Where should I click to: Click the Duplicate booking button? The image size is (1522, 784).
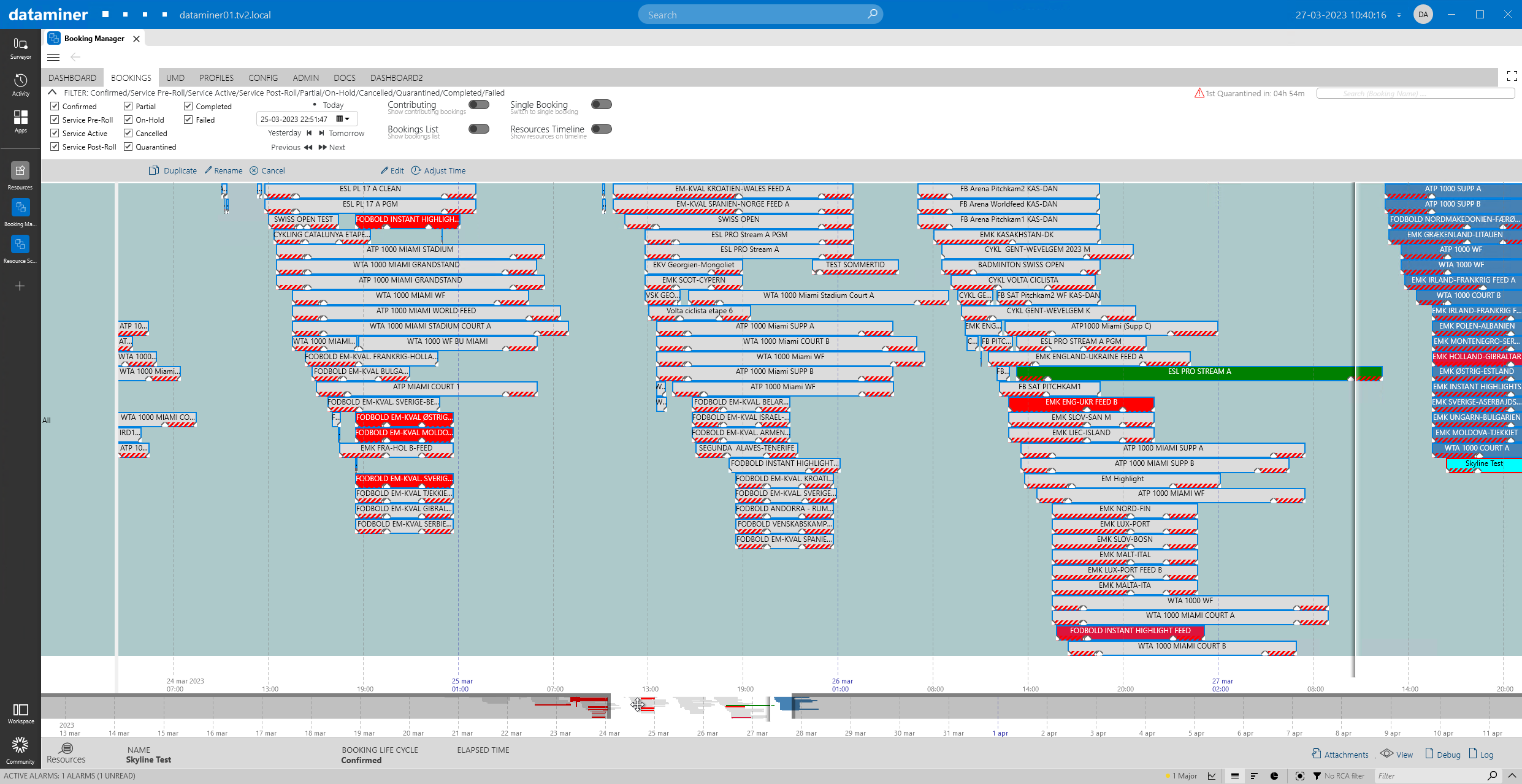(173, 170)
